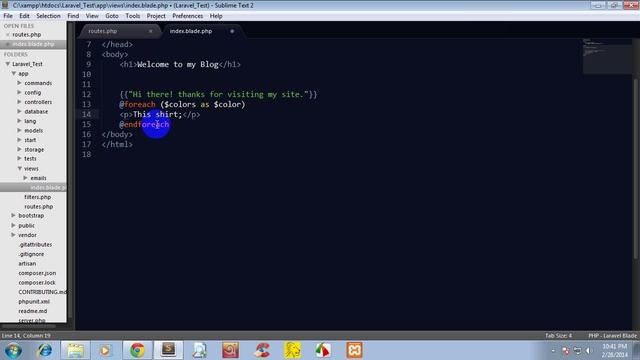Expand the config folder

point(19,92)
